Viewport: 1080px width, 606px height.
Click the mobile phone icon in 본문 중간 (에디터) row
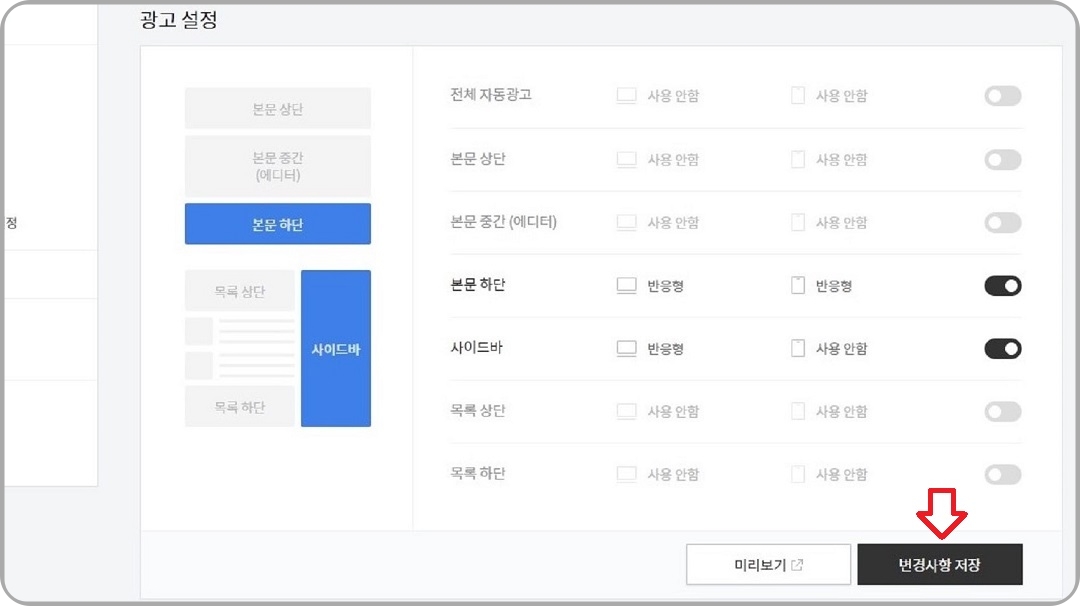click(x=797, y=222)
